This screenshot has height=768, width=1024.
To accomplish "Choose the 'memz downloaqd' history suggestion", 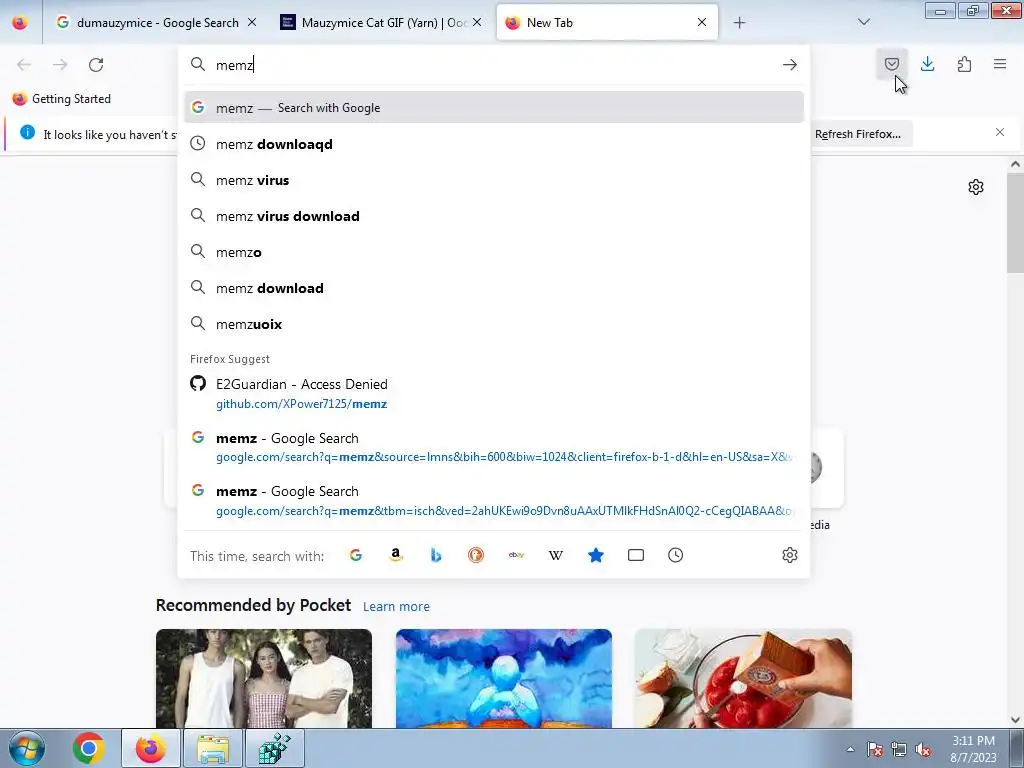I will pos(494,144).
